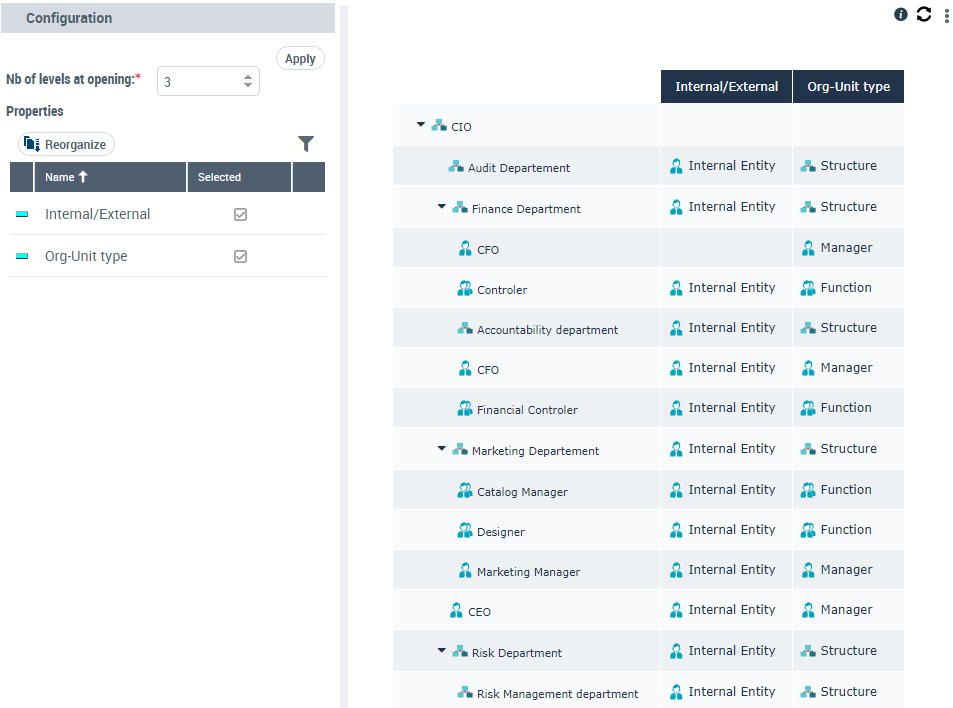Viewport: 953px width, 708px height.
Task: Collapse the Marketing Departement node
Action: click(441, 449)
